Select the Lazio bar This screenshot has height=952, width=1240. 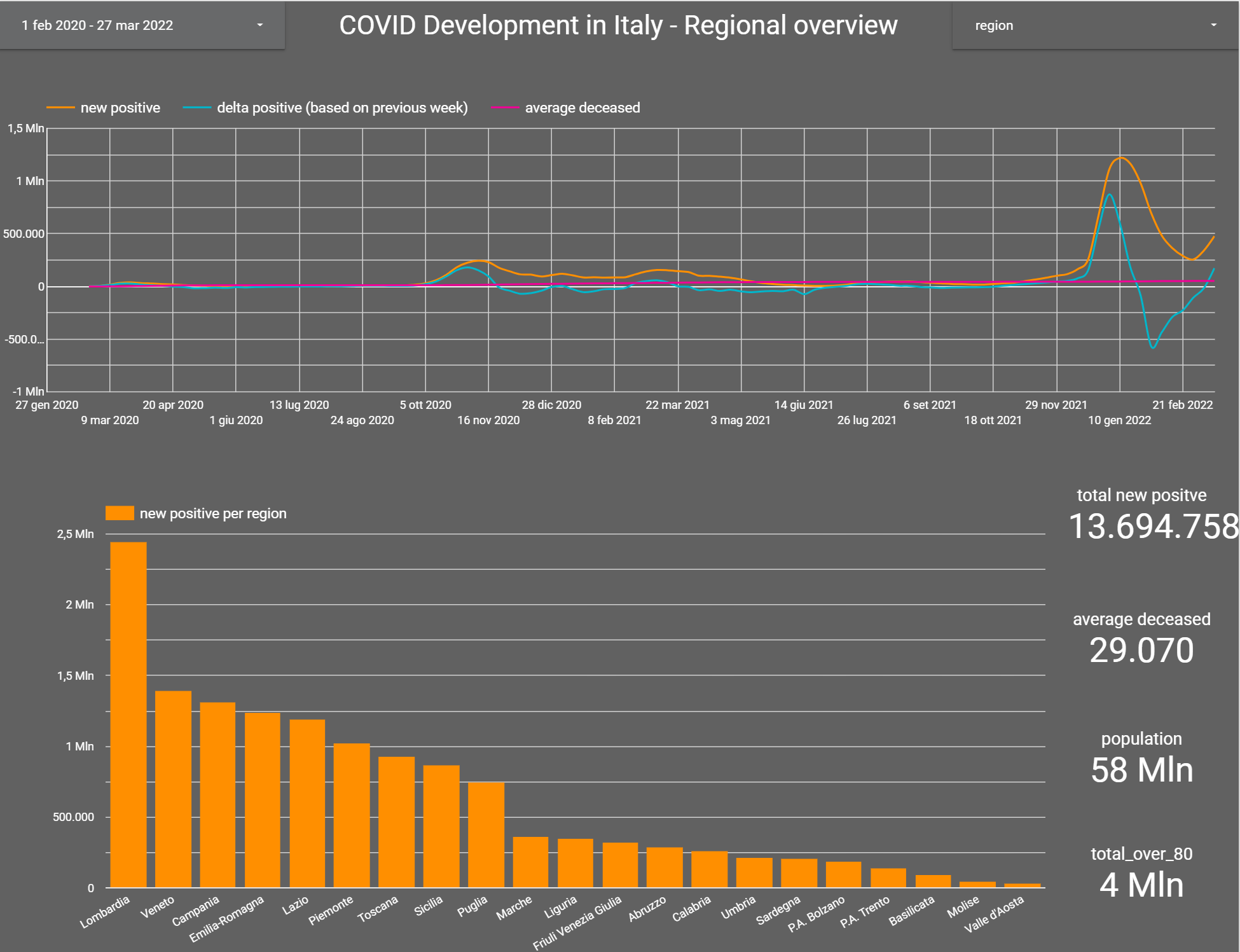click(307, 803)
